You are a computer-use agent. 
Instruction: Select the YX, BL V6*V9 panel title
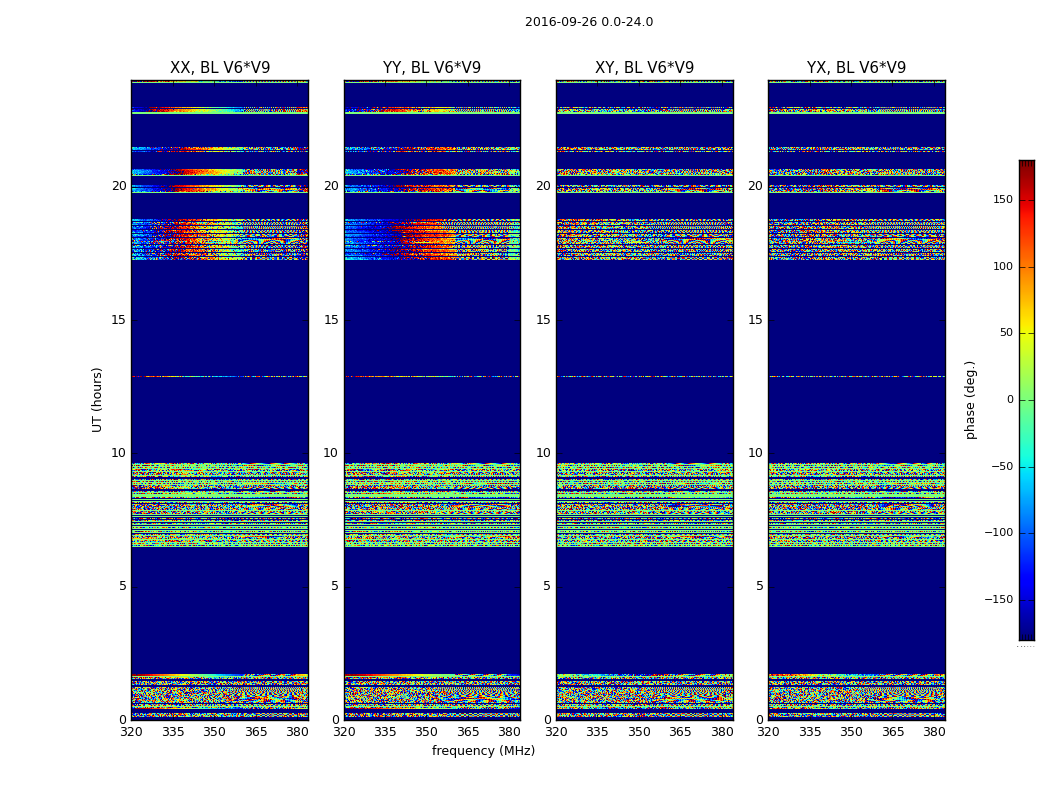856,68
